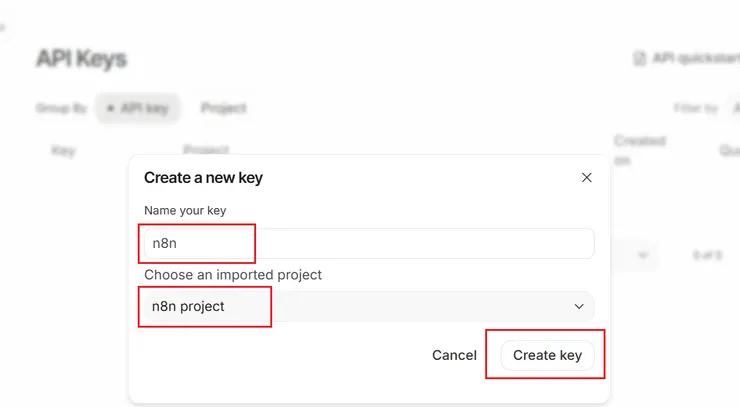Click the document icon beside API quickstart
The width and height of the screenshot is (740, 407).
[640, 59]
